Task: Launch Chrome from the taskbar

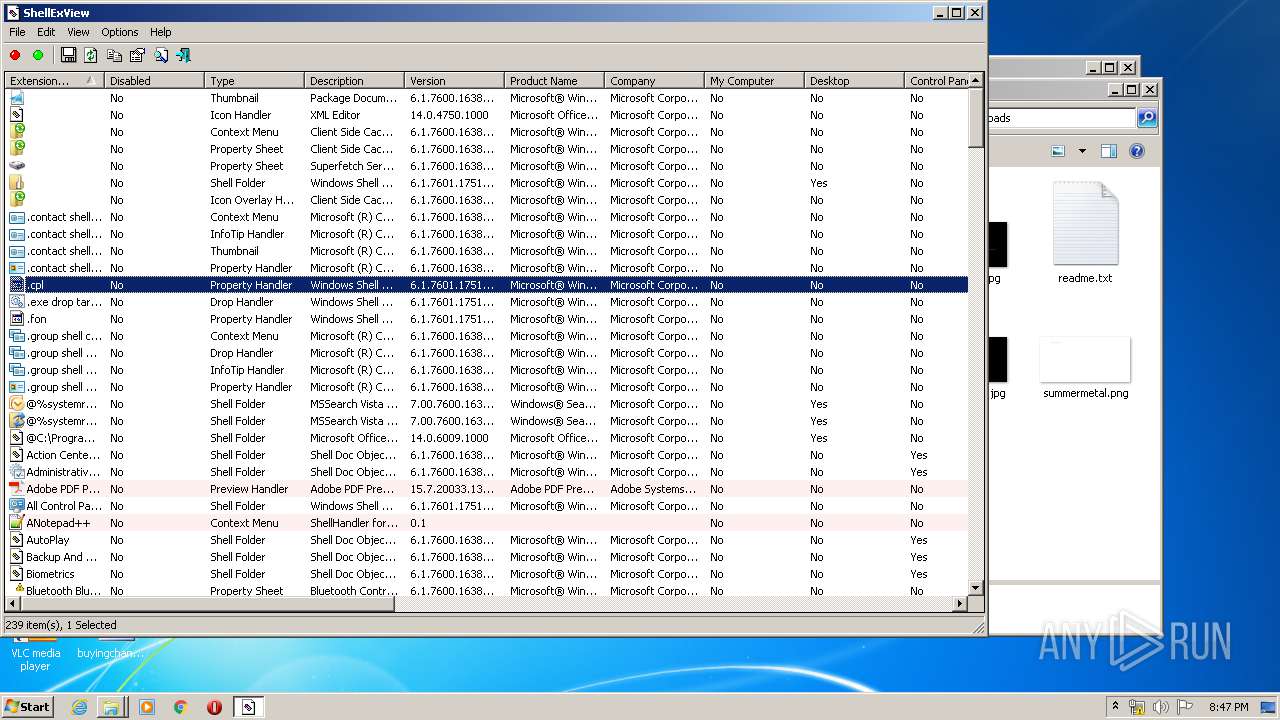Action: tap(180, 707)
